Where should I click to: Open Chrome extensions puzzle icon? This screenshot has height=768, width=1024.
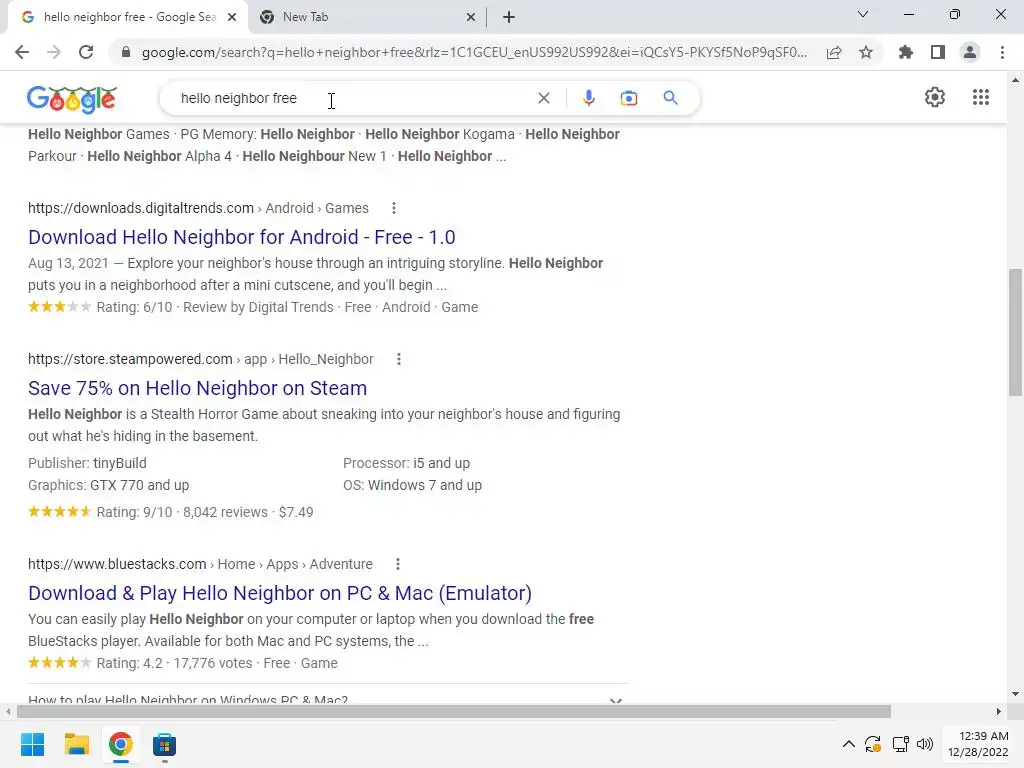tap(906, 52)
